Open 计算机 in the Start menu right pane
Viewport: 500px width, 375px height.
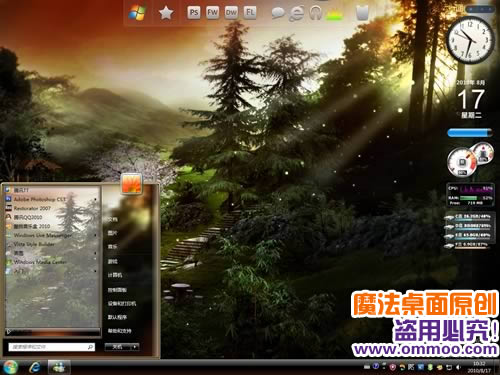coord(115,275)
